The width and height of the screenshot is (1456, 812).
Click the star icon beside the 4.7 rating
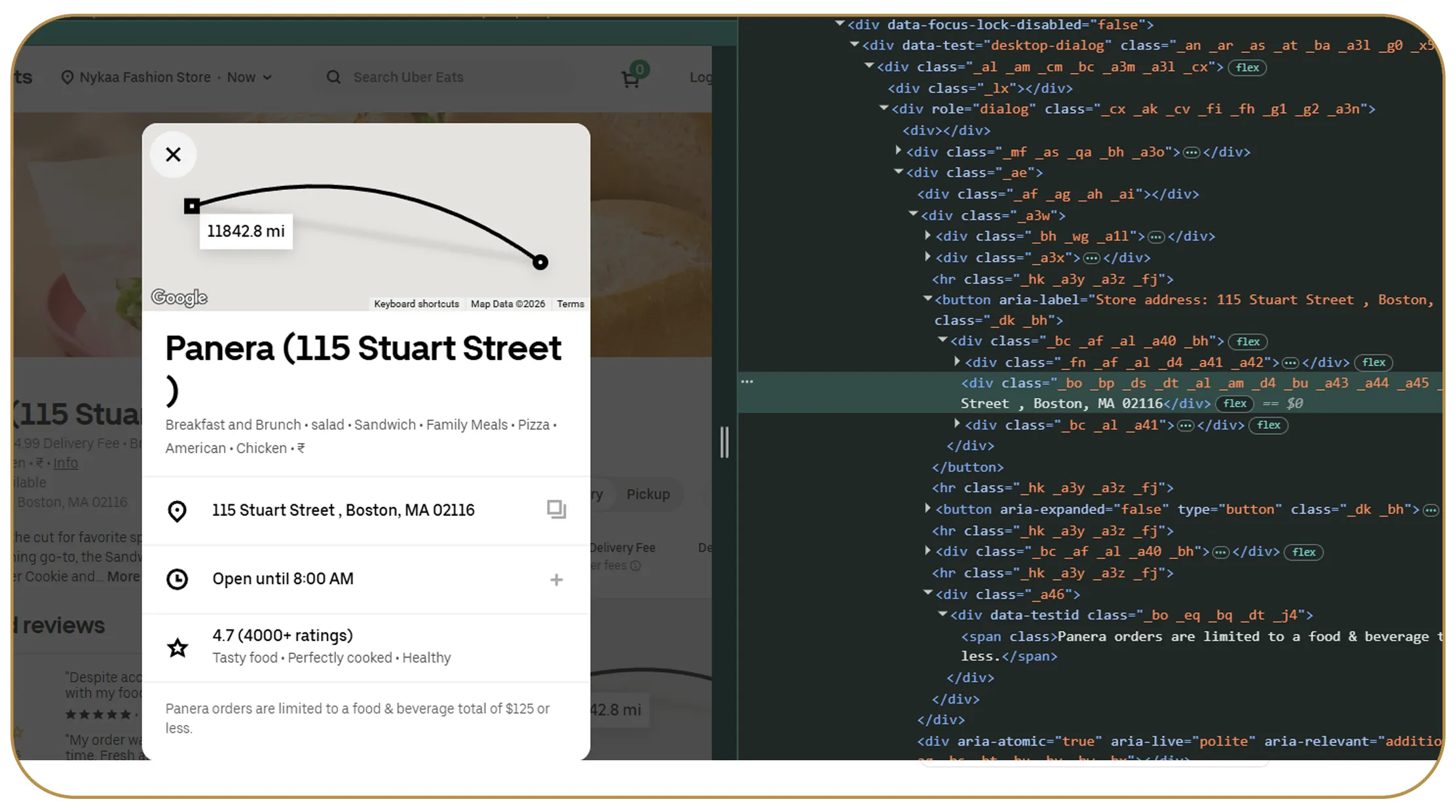pos(177,648)
